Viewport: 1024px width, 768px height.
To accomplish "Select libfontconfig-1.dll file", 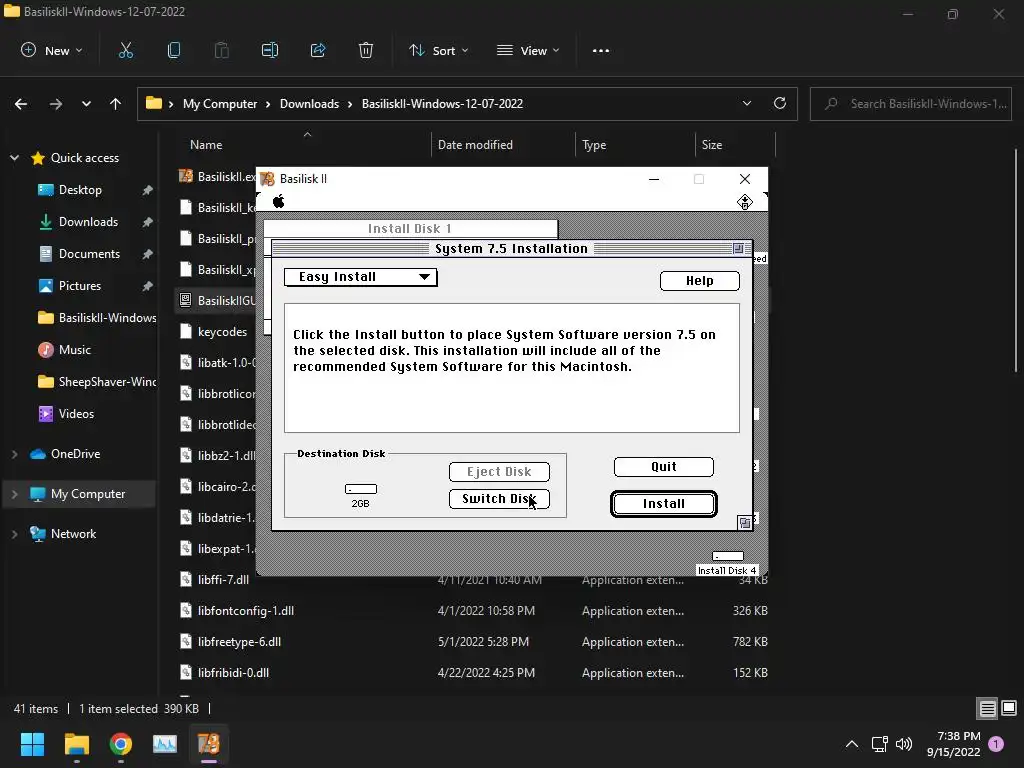I will tap(246, 611).
